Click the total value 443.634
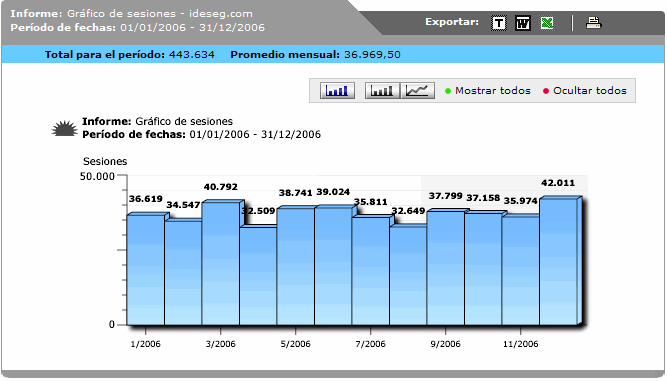Viewport: 667px width, 381px height. pyautogui.click(x=192, y=54)
